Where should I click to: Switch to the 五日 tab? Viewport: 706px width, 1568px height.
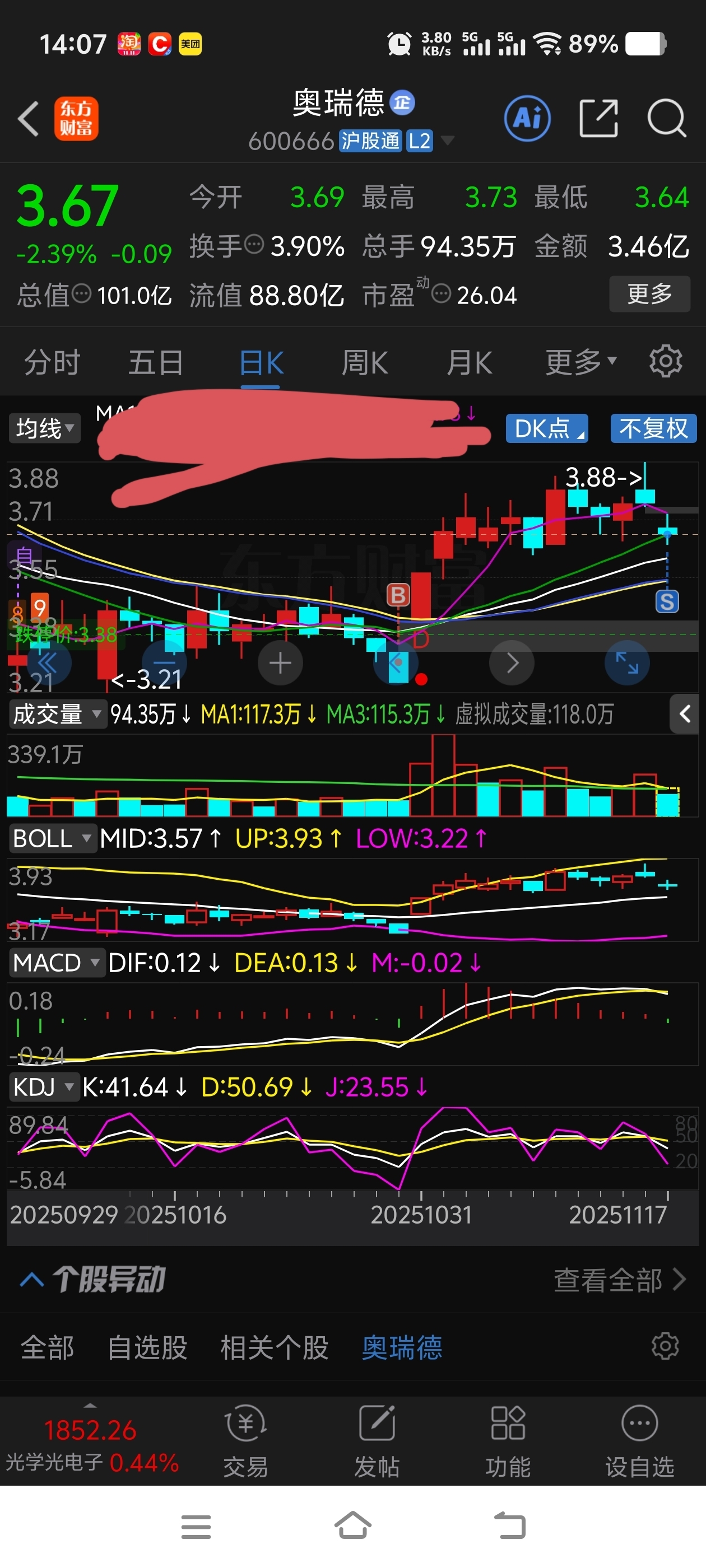click(x=156, y=363)
